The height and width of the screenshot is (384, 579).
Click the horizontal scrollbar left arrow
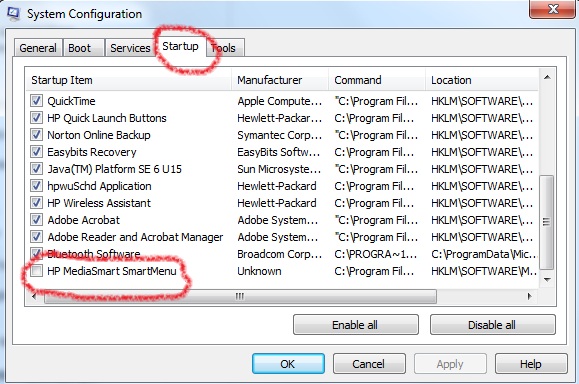click(34, 296)
